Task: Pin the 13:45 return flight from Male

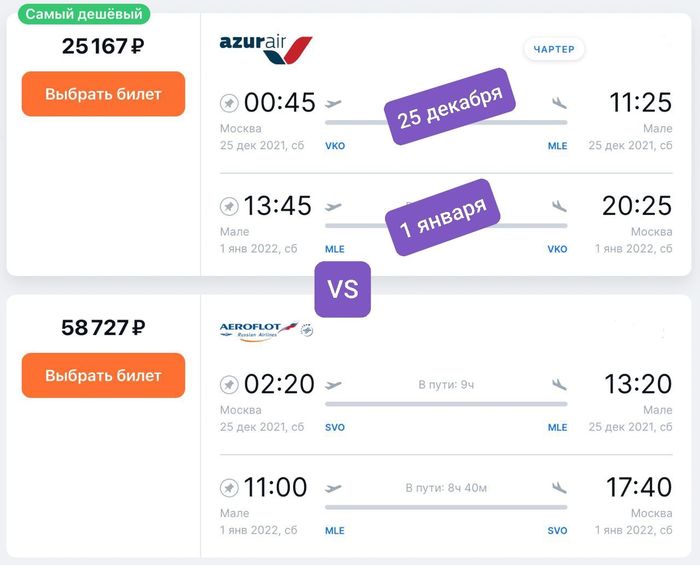Action: [x=229, y=207]
